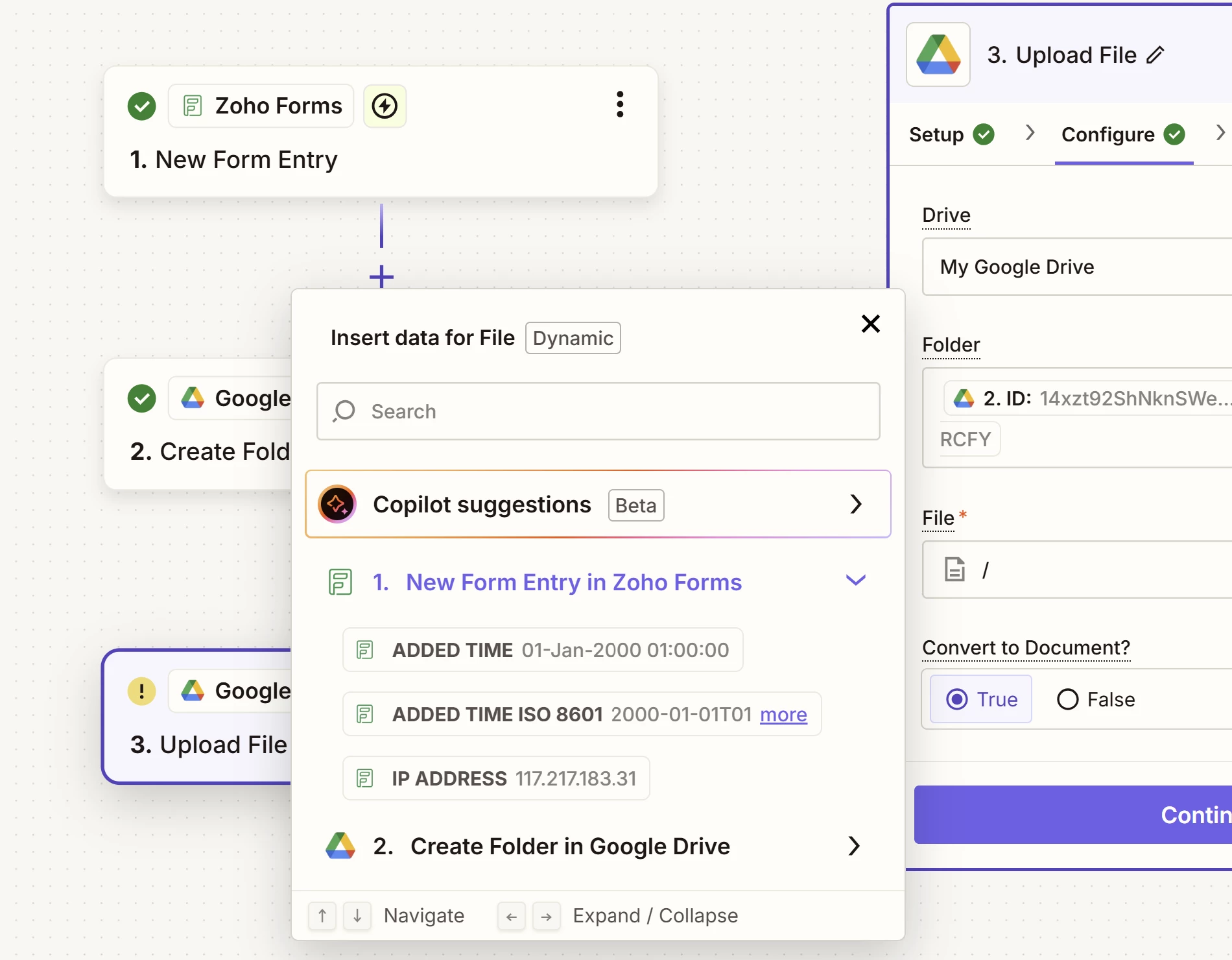Insert ADDED TIME ISO 8601 value
1232x960 pixels.
point(582,714)
